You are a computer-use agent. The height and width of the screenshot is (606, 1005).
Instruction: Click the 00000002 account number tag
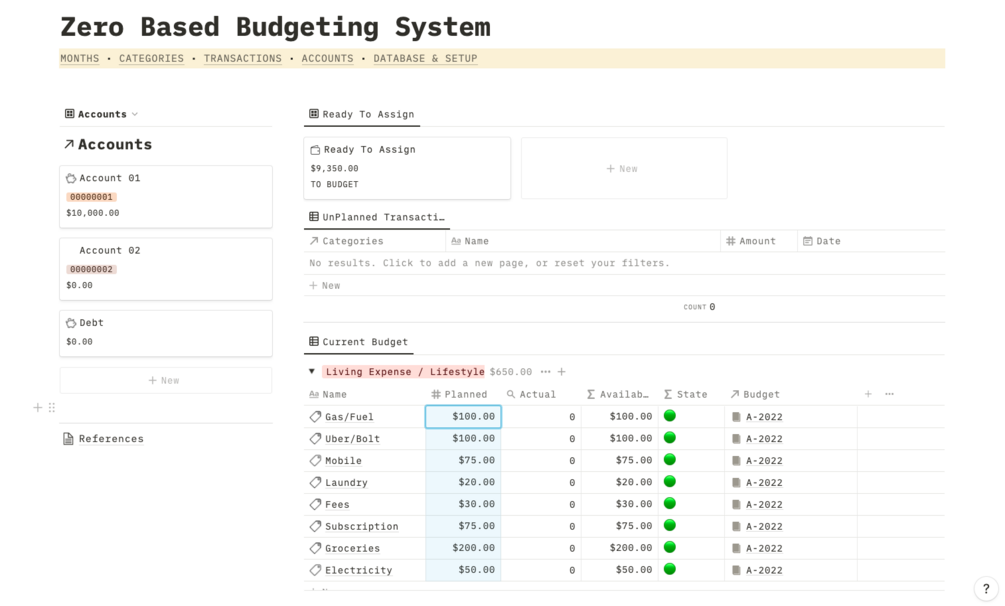pyautogui.click(x=91, y=269)
